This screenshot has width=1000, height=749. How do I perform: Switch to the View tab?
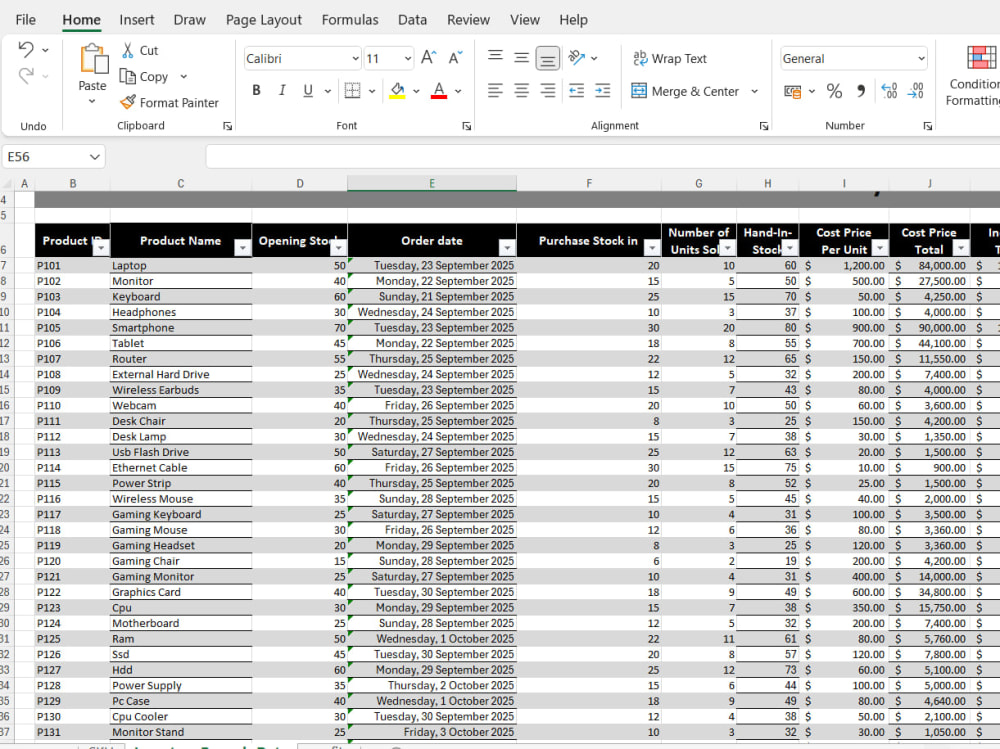tap(524, 20)
